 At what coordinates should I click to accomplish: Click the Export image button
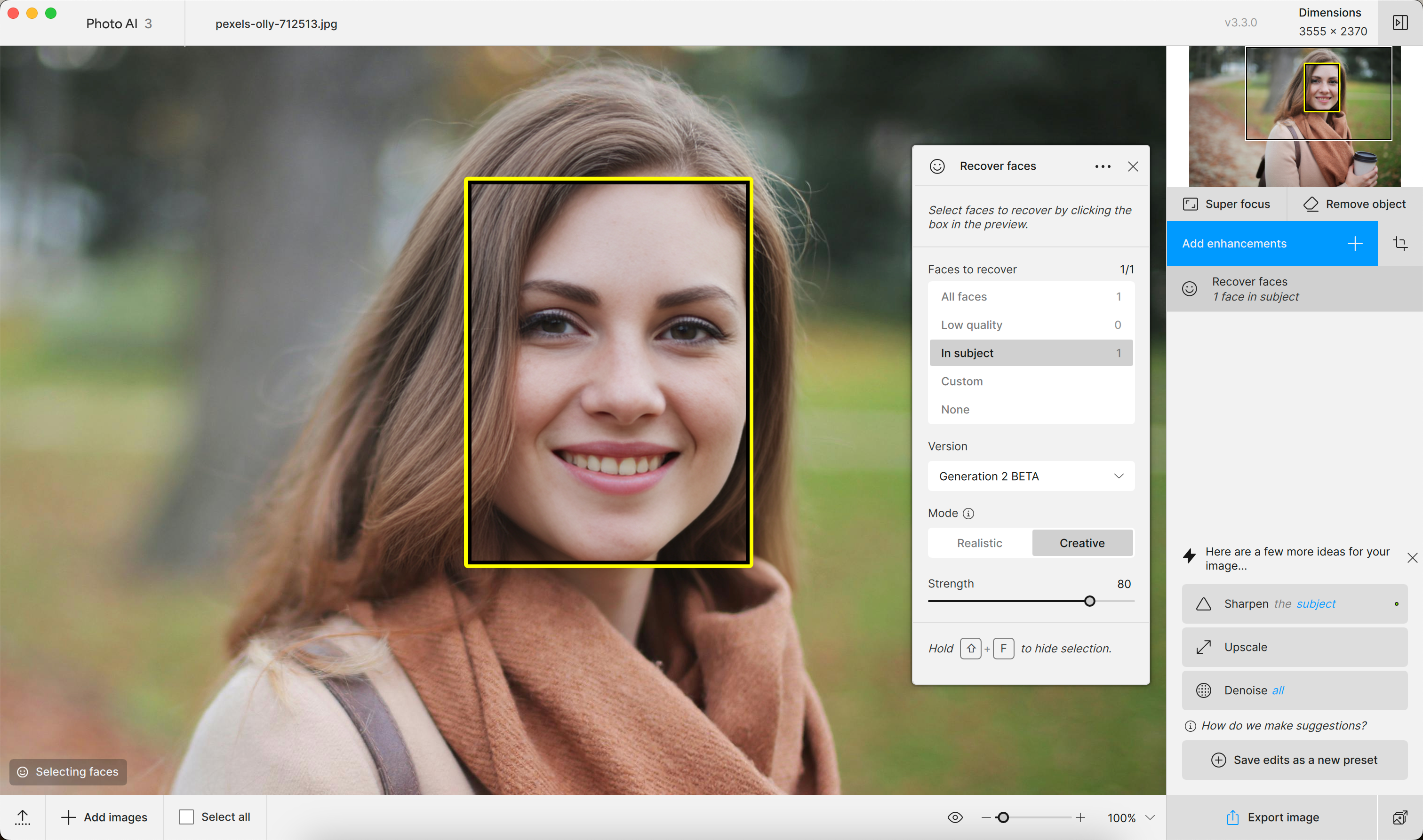(x=1272, y=817)
